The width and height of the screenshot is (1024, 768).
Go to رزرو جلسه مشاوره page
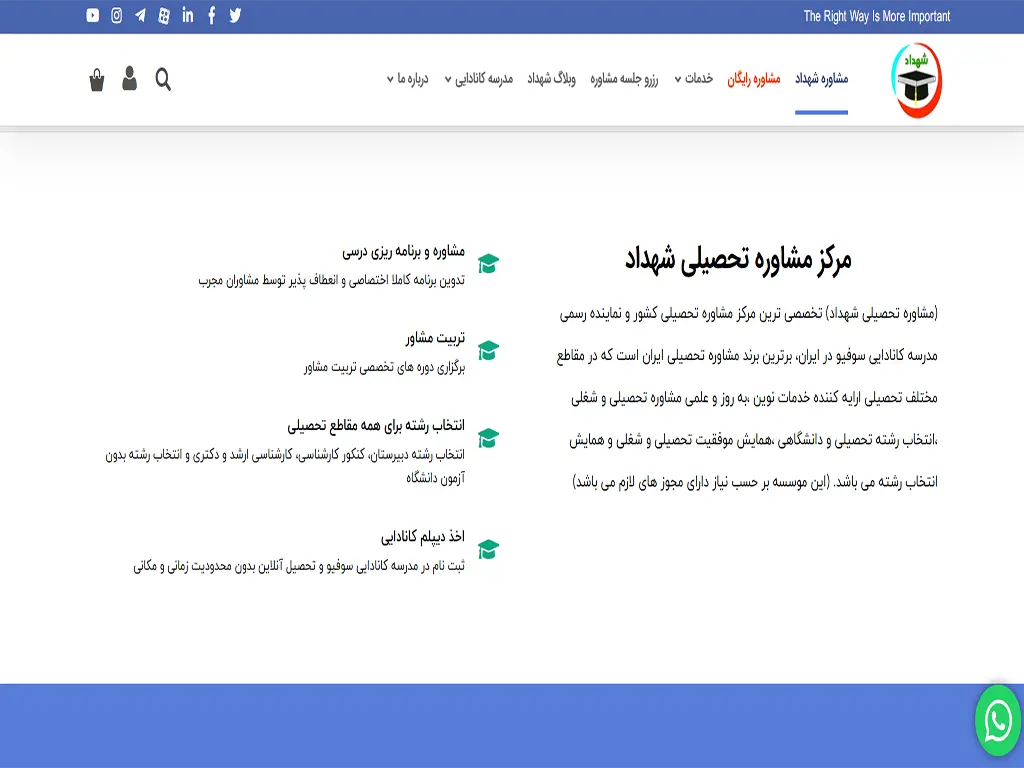[625, 79]
